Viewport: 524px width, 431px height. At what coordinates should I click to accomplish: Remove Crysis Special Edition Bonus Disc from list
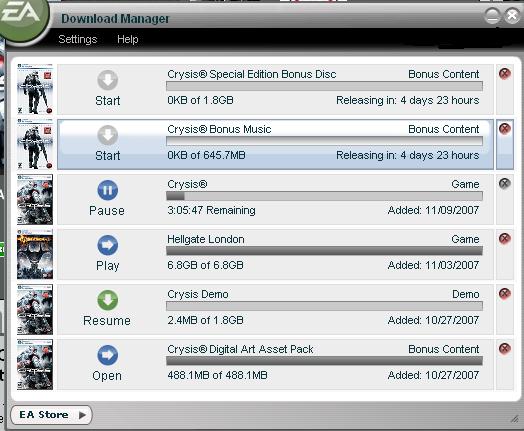pyautogui.click(x=505, y=74)
